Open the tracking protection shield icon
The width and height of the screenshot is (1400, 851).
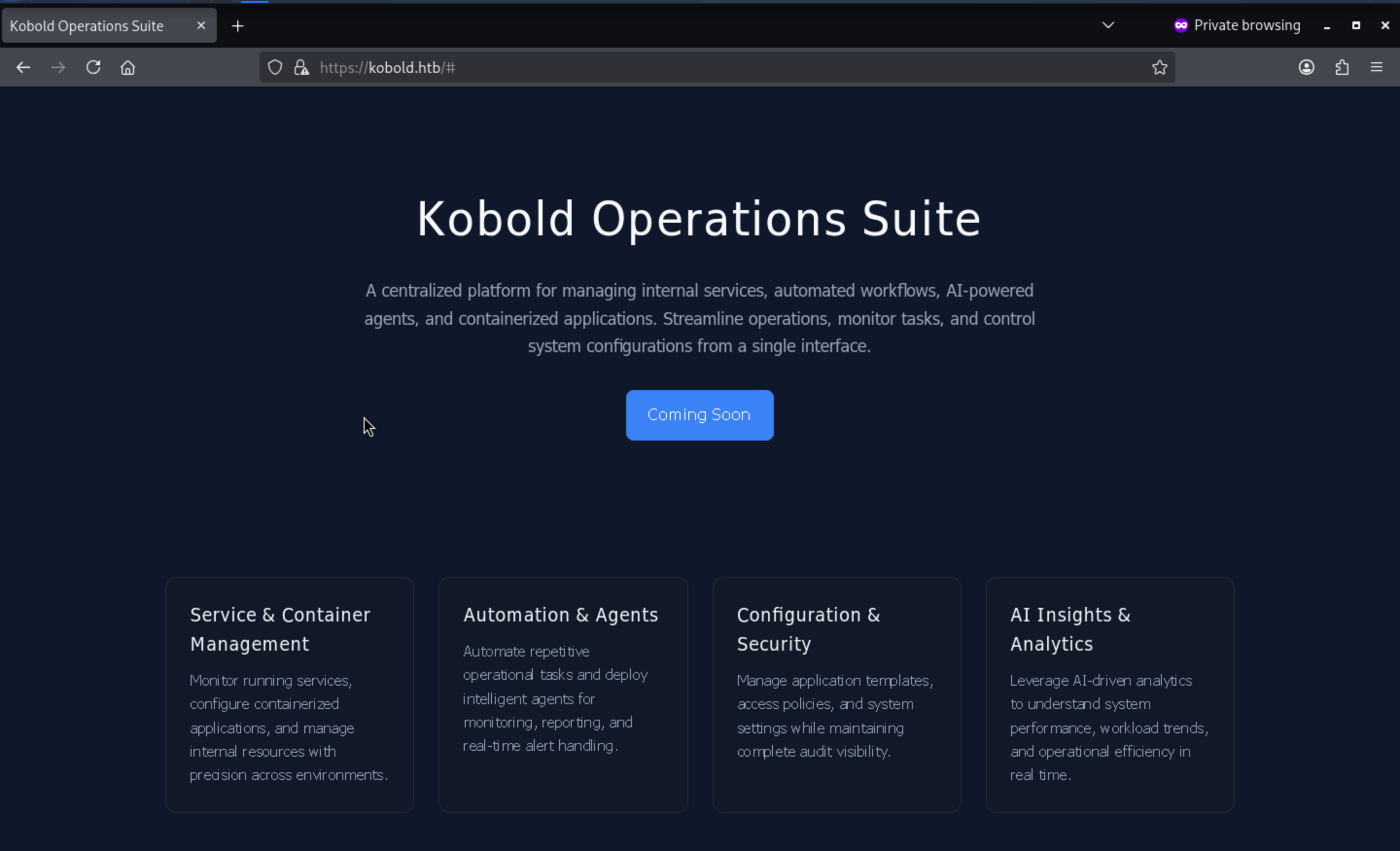pyautogui.click(x=275, y=68)
